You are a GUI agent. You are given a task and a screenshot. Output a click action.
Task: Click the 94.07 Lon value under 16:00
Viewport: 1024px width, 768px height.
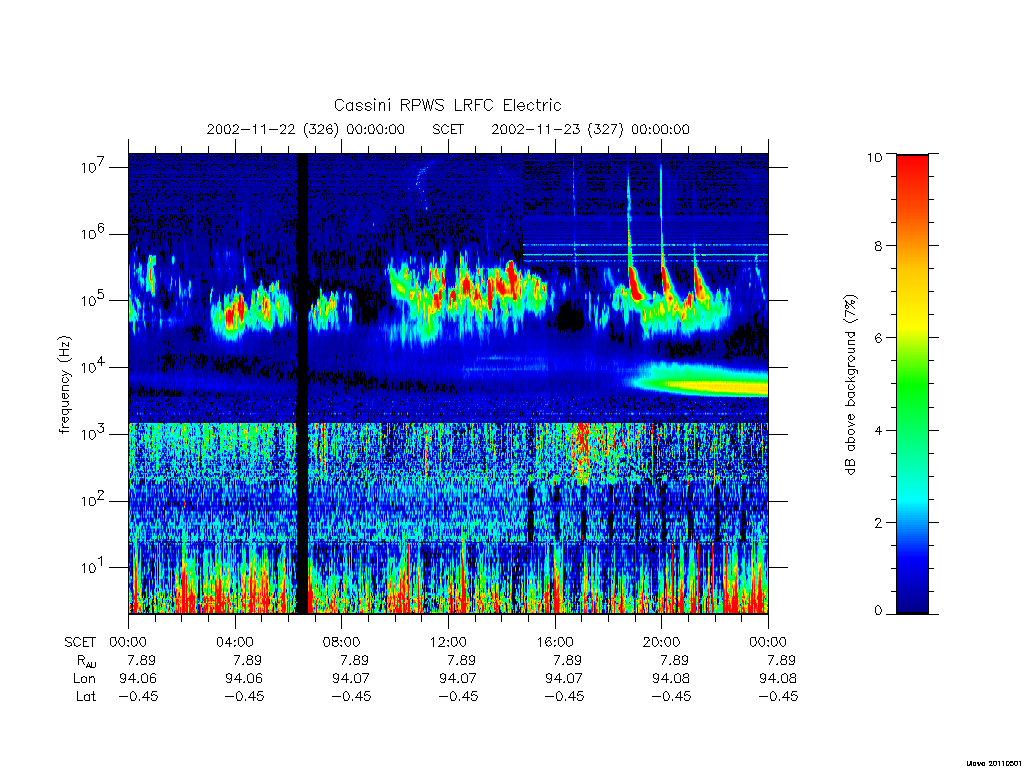pos(564,679)
